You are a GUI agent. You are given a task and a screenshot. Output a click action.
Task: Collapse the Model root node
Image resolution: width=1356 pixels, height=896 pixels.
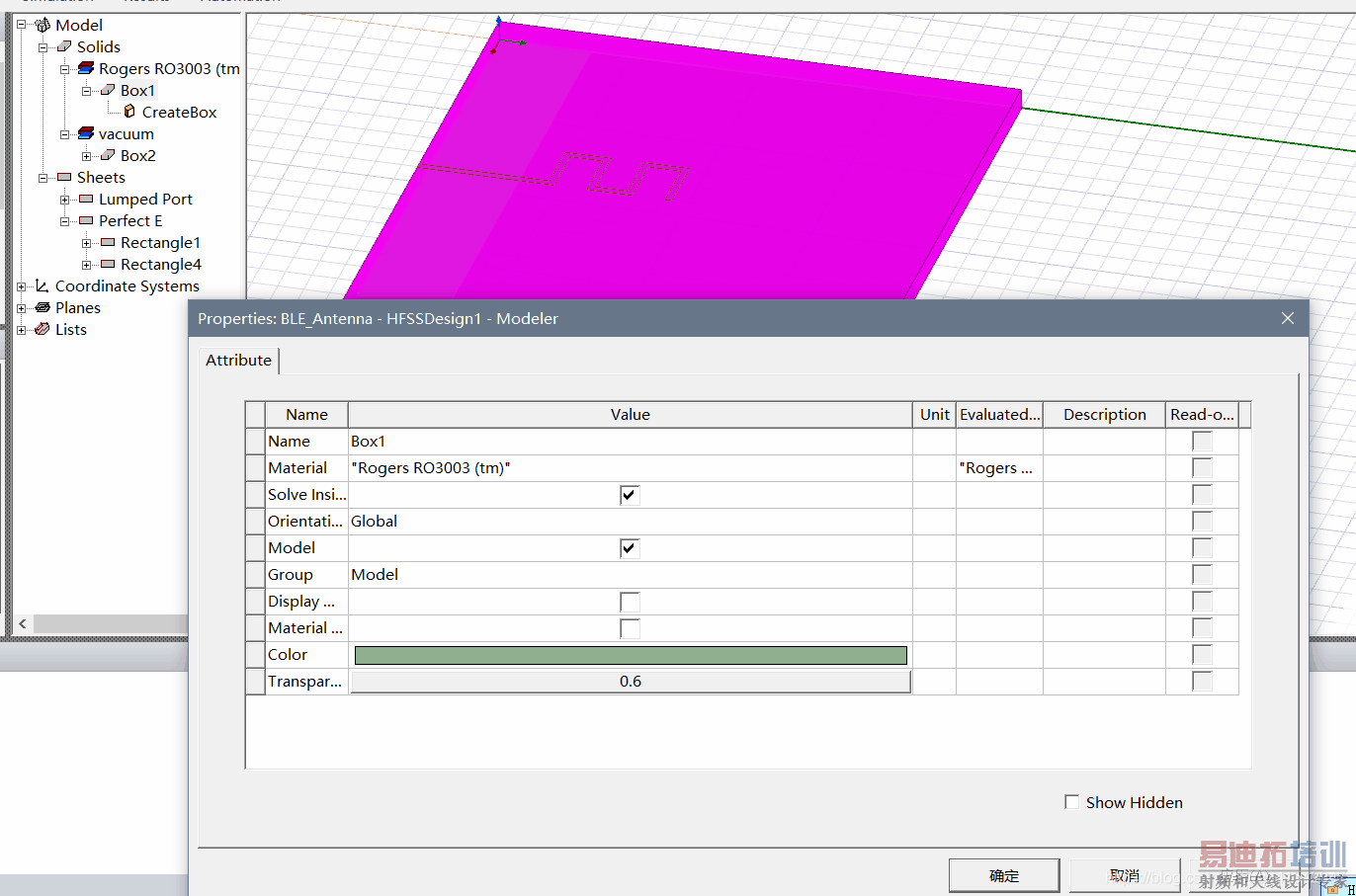click(x=21, y=25)
